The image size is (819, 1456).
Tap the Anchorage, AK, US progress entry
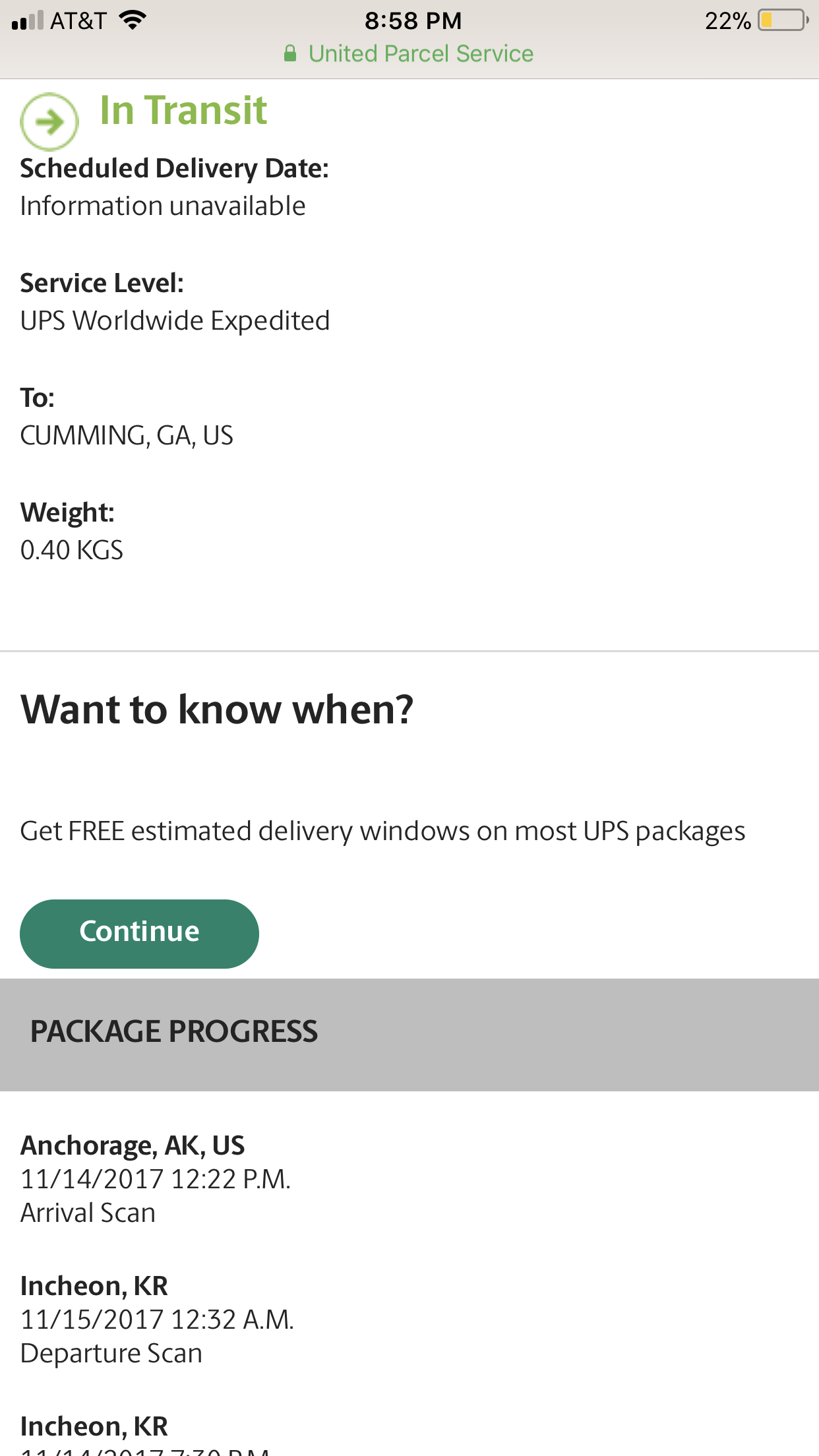click(133, 1145)
